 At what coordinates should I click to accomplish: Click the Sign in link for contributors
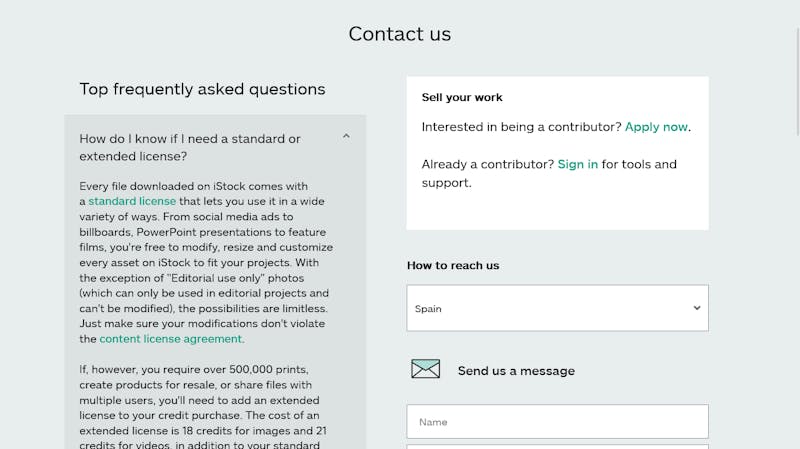point(578,164)
